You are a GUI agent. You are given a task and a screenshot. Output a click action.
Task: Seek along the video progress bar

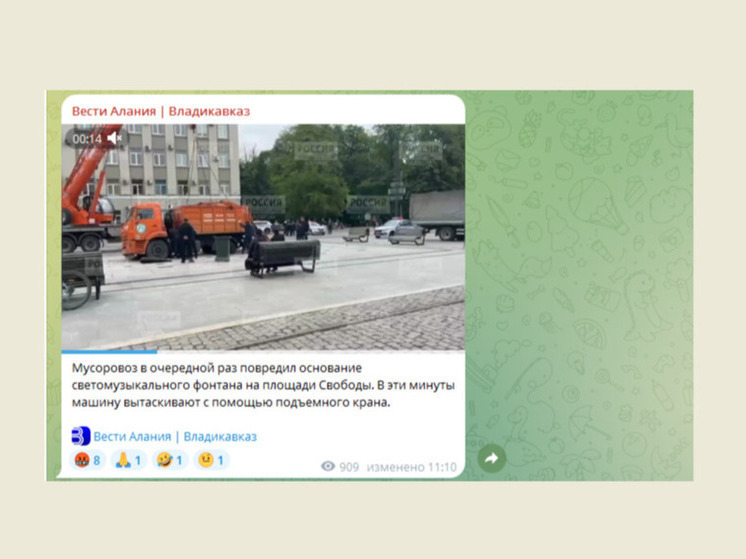pyautogui.click(x=263, y=352)
